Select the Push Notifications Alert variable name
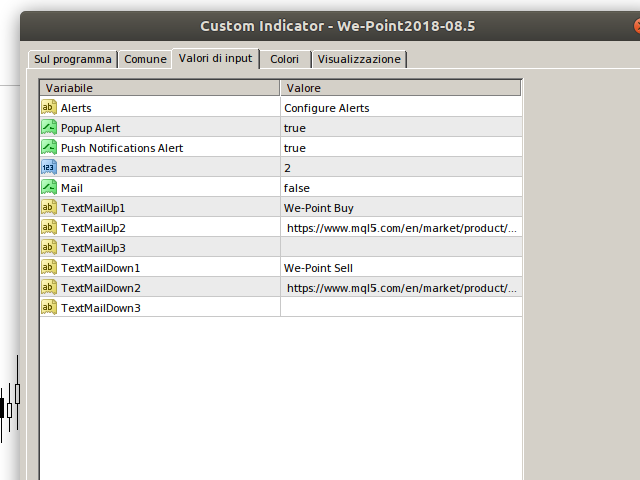 click(122, 148)
